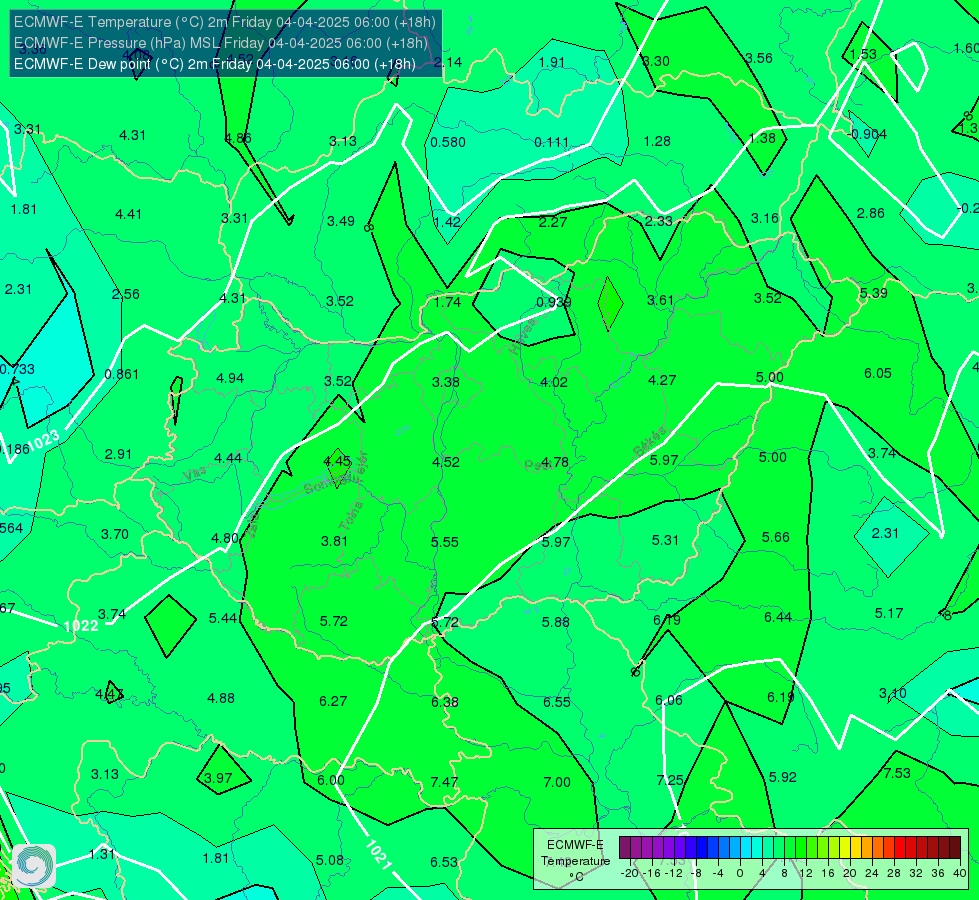Click the dark purple -20 legend swatch

(x=624, y=848)
